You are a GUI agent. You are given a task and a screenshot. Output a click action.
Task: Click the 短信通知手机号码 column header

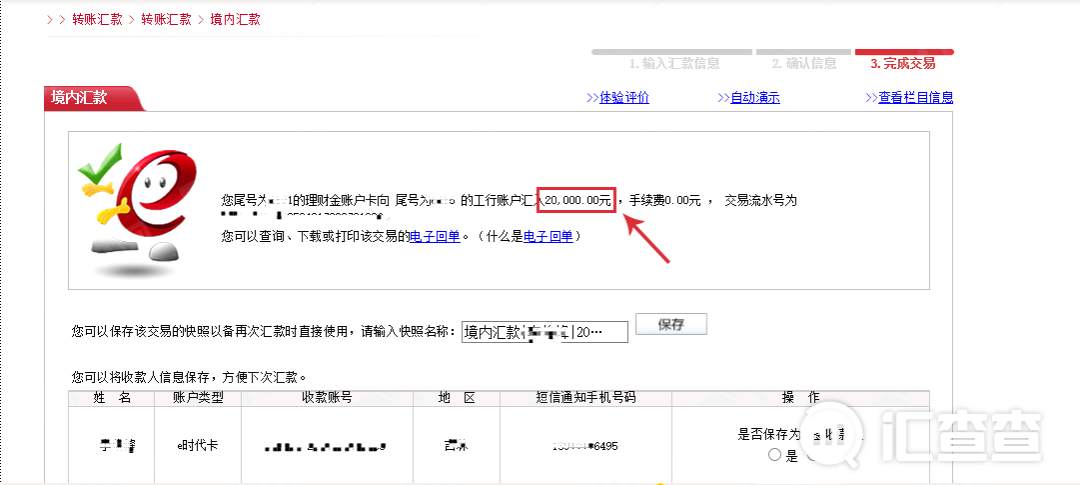click(x=585, y=398)
